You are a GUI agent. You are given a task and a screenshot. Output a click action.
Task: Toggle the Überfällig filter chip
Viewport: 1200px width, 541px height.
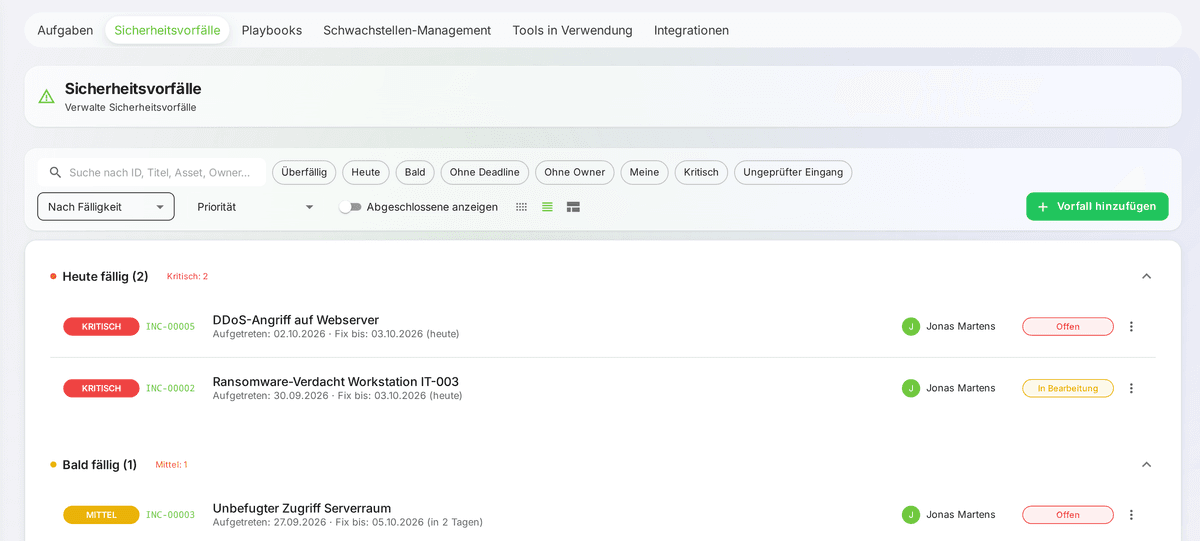tap(304, 172)
